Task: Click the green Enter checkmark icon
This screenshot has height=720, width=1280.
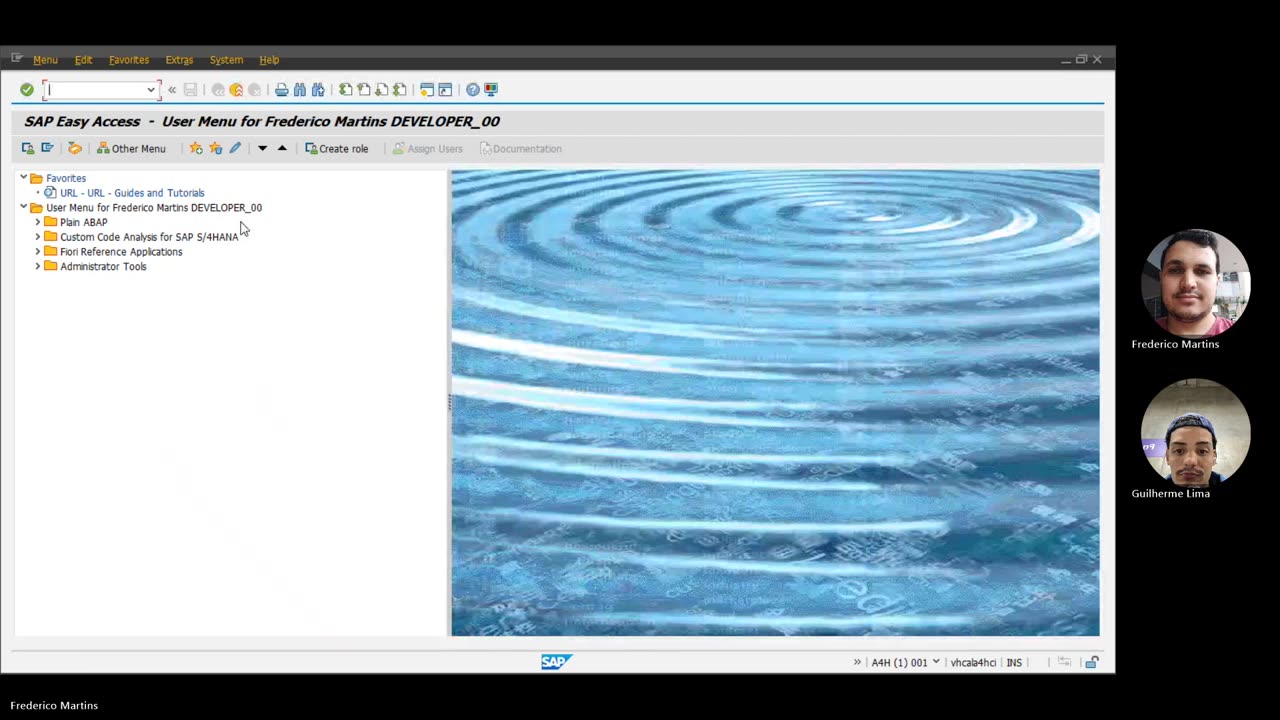Action: point(27,90)
